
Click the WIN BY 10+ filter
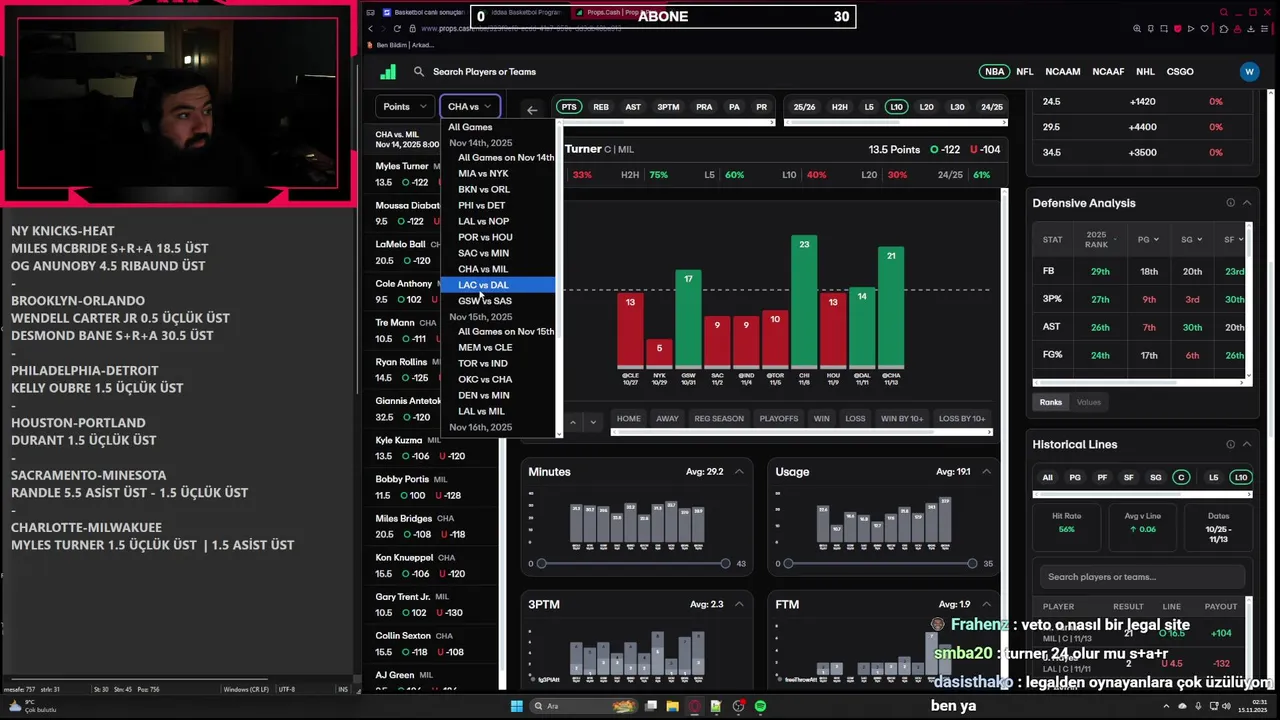[x=902, y=418]
